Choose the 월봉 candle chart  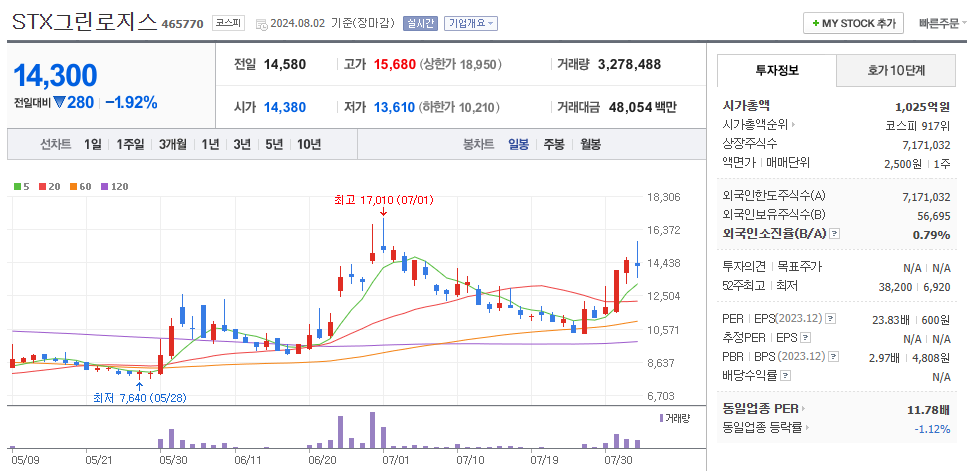click(x=590, y=145)
